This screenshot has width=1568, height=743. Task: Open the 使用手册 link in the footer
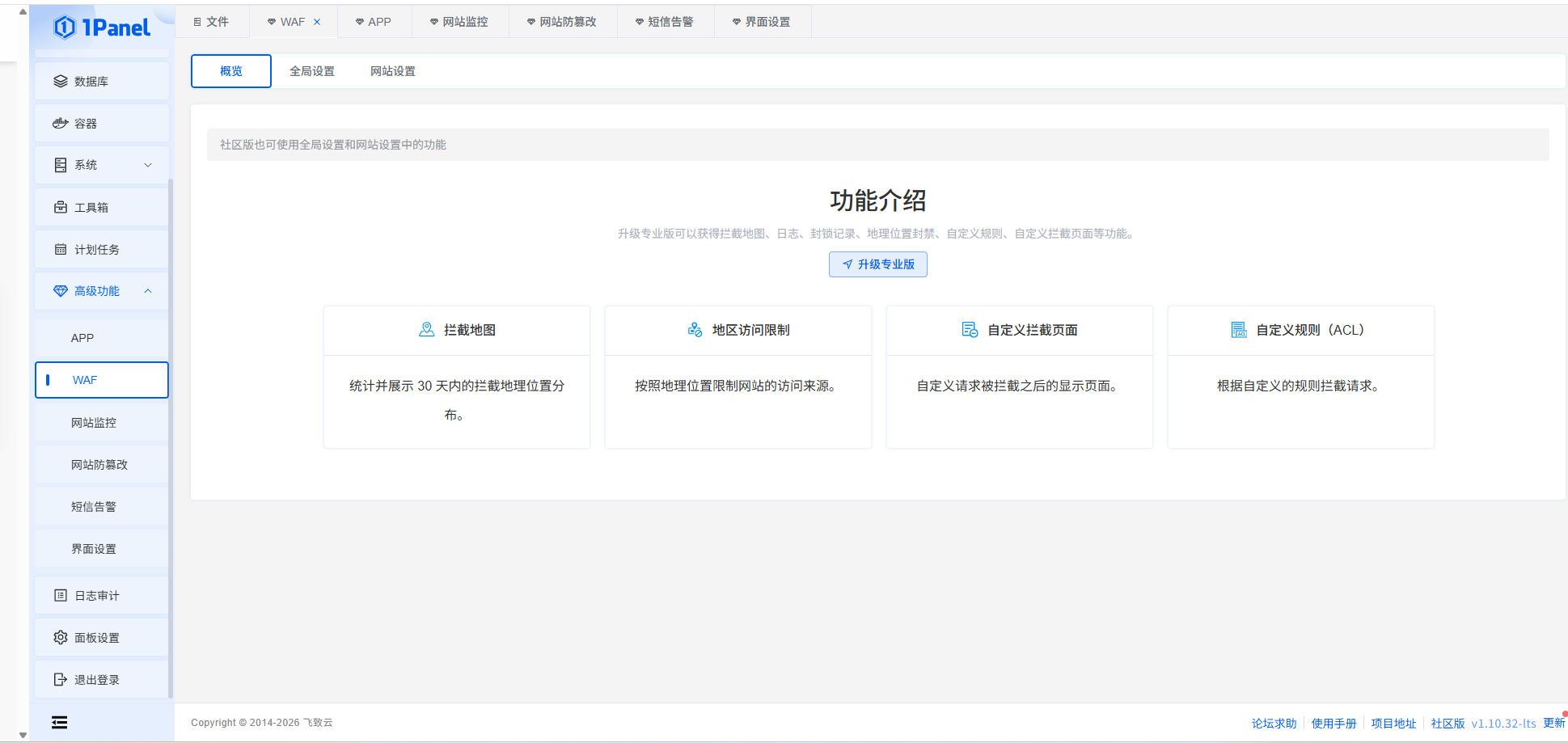pos(1333,724)
